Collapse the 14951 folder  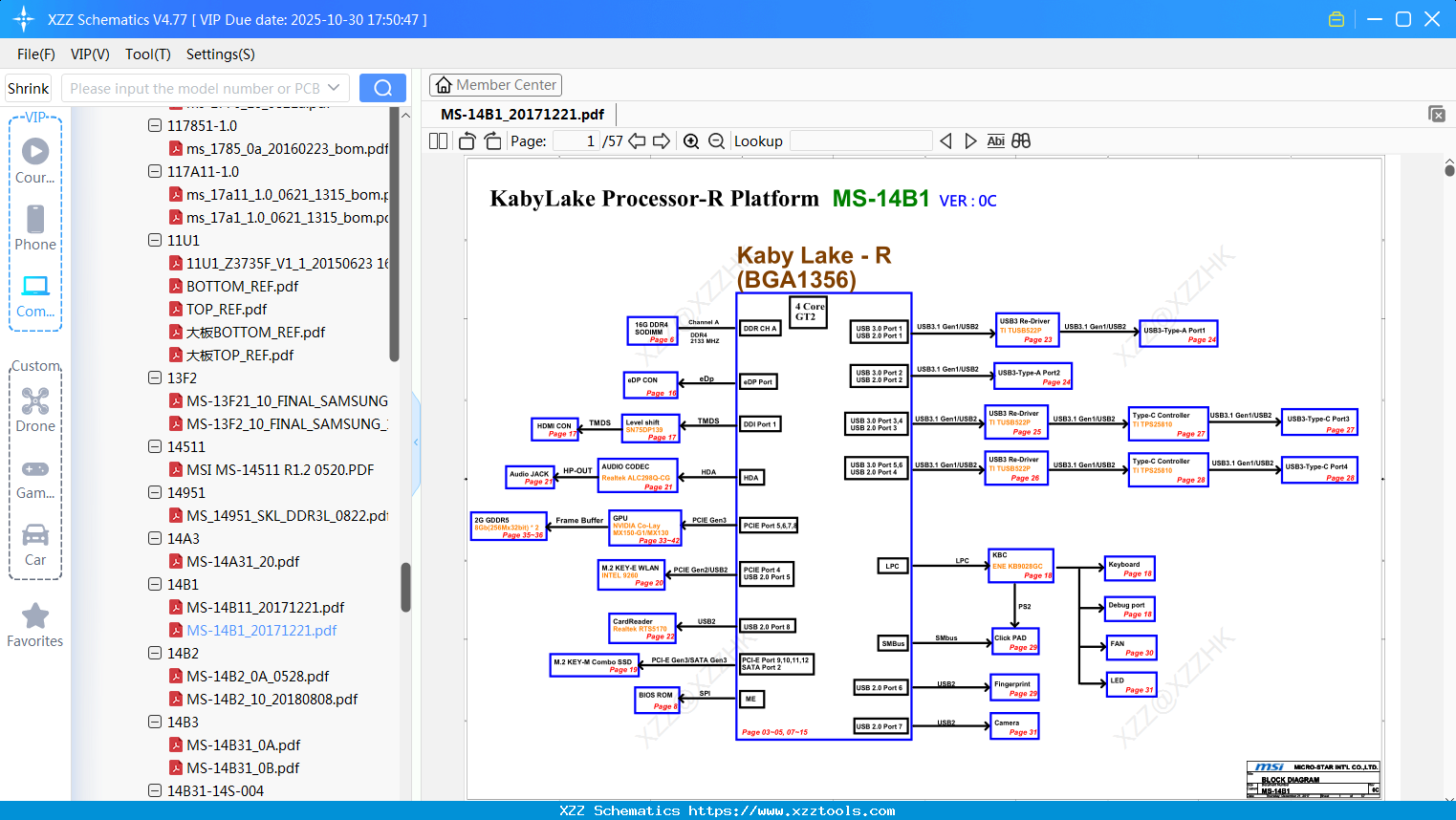click(x=155, y=492)
